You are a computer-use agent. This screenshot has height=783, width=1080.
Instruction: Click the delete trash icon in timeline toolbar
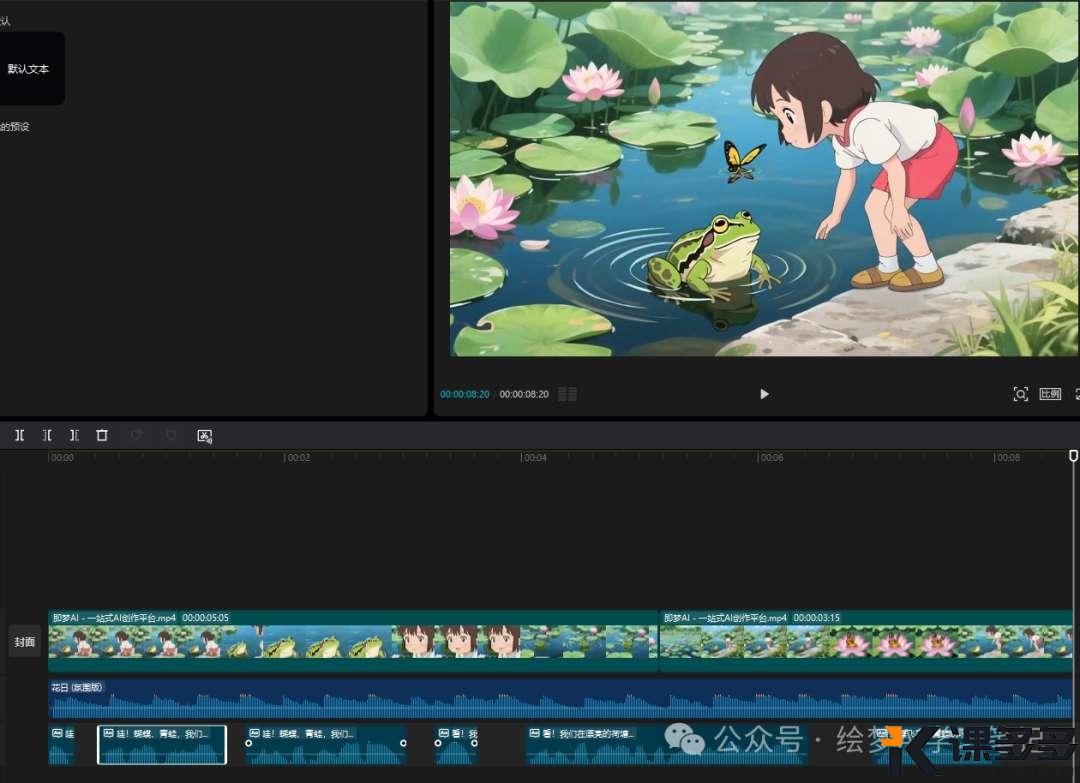(102, 436)
